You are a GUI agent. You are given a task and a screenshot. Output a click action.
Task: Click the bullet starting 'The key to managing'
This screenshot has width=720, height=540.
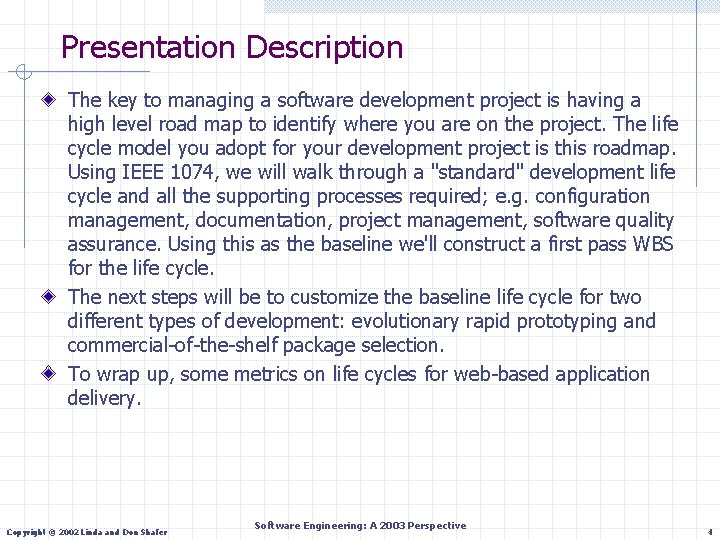click(372, 184)
